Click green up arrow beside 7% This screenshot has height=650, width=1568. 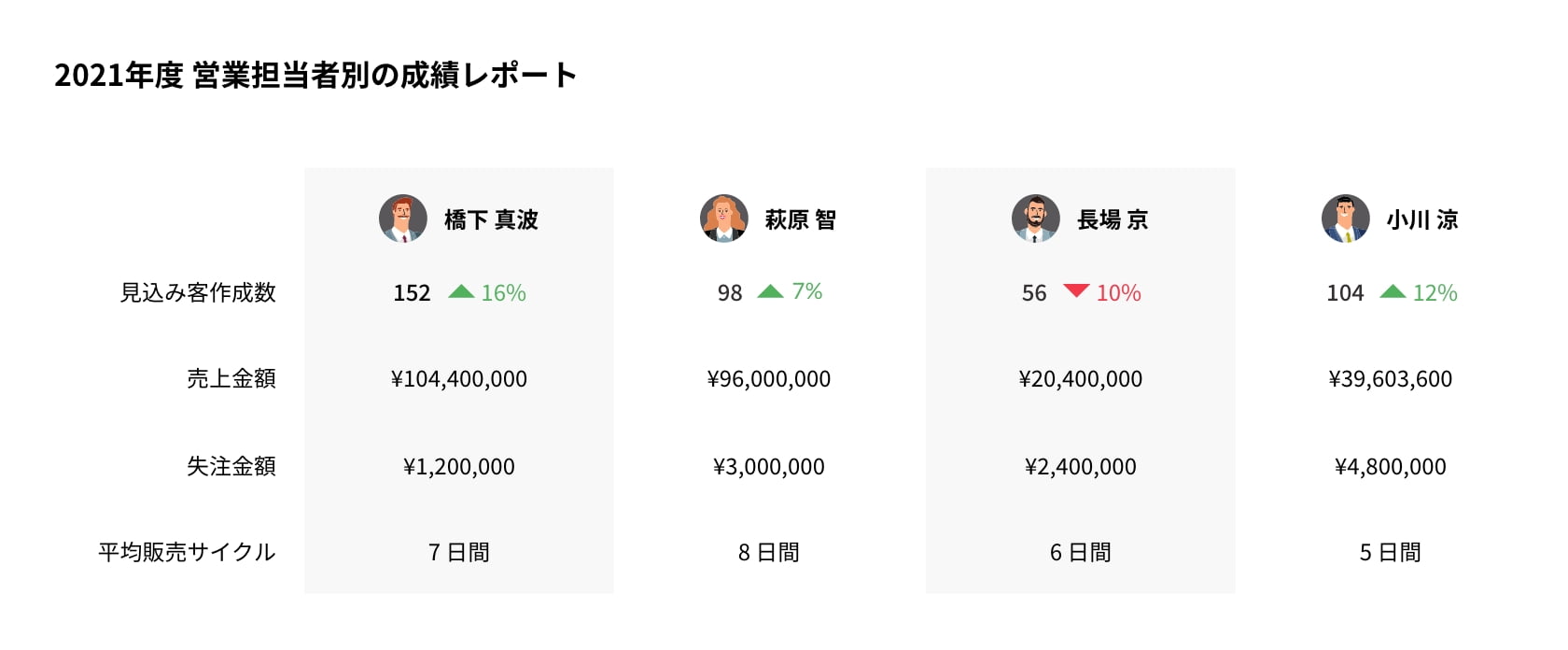click(770, 291)
